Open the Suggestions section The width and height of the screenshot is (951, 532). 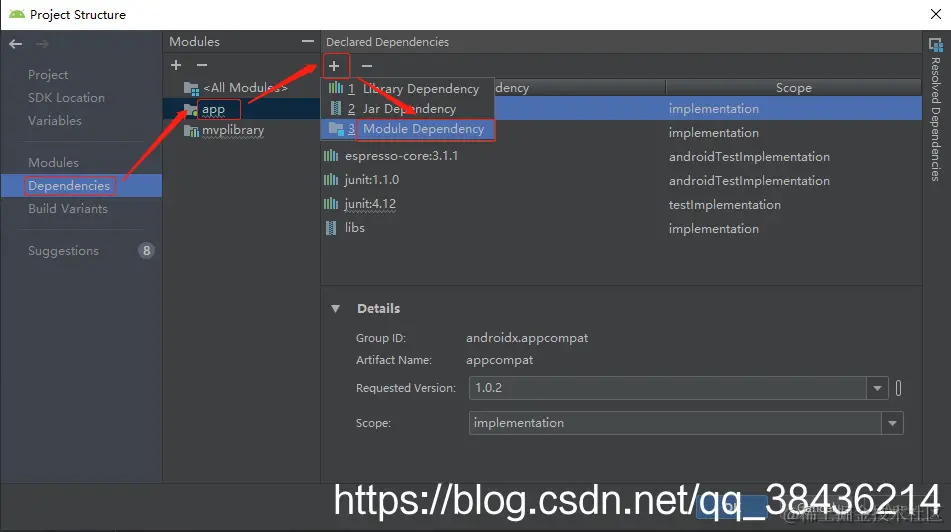click(63, 251)
